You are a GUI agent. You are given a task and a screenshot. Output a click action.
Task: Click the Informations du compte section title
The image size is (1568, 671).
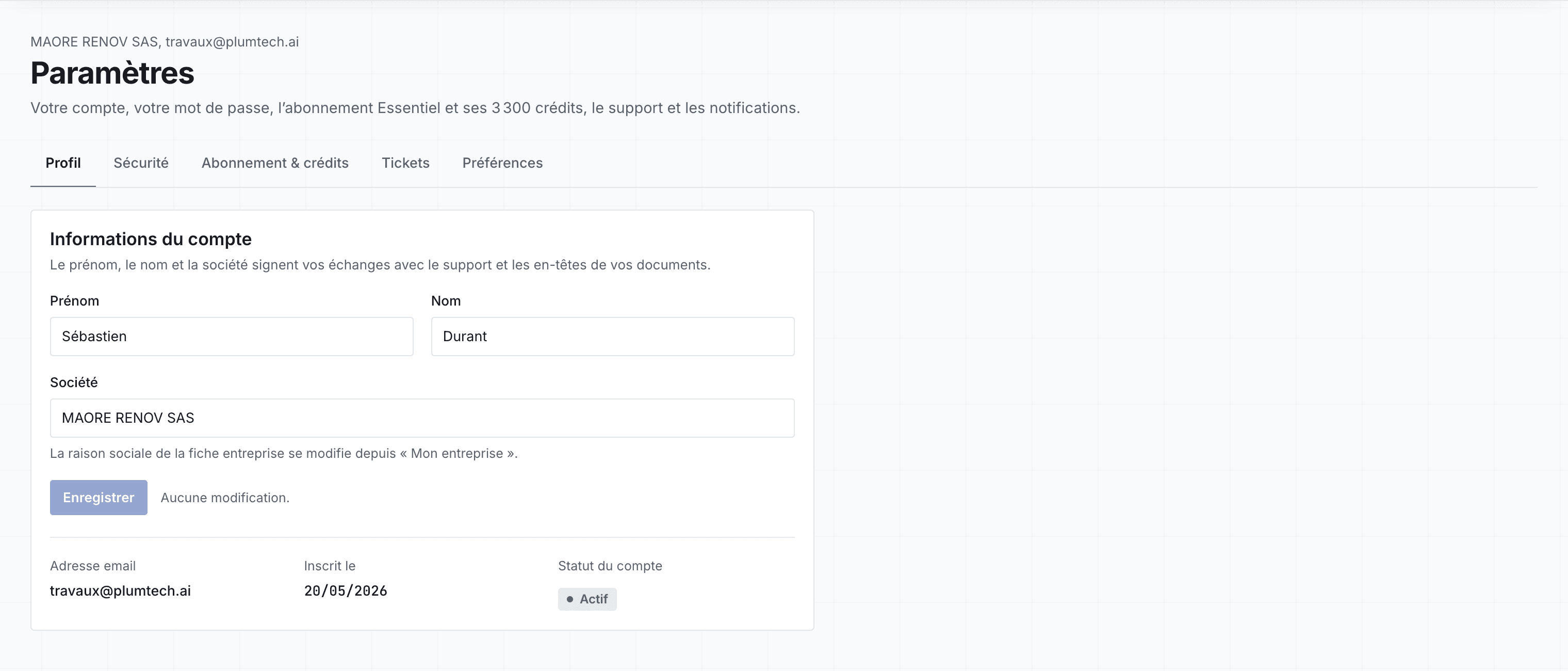click(x=150, y=239)
